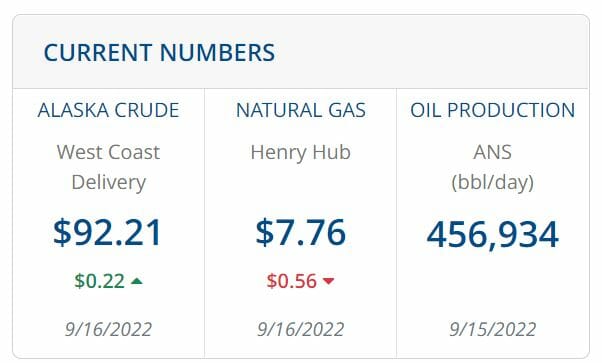The width and height of the screenshot is (602, 363).
Task: Click the red down arrow beside $0.56
Action: (328, 281)
